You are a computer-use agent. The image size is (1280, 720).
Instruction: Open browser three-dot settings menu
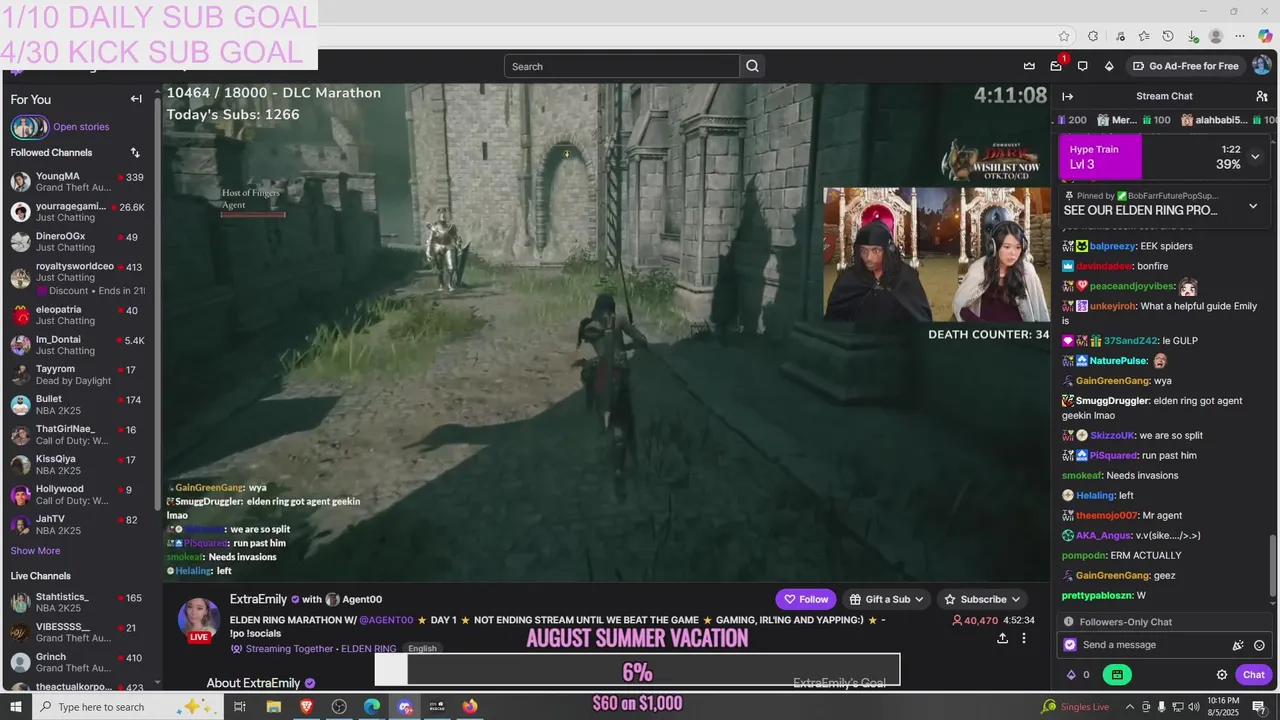(1240, 36)
